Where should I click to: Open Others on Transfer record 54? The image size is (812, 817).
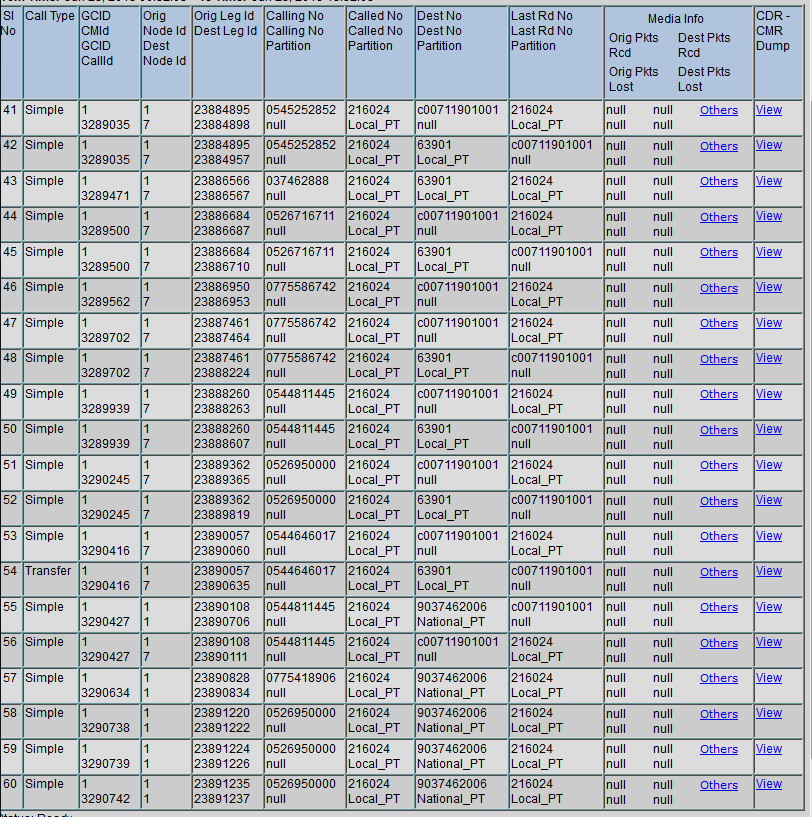[719, 571]
